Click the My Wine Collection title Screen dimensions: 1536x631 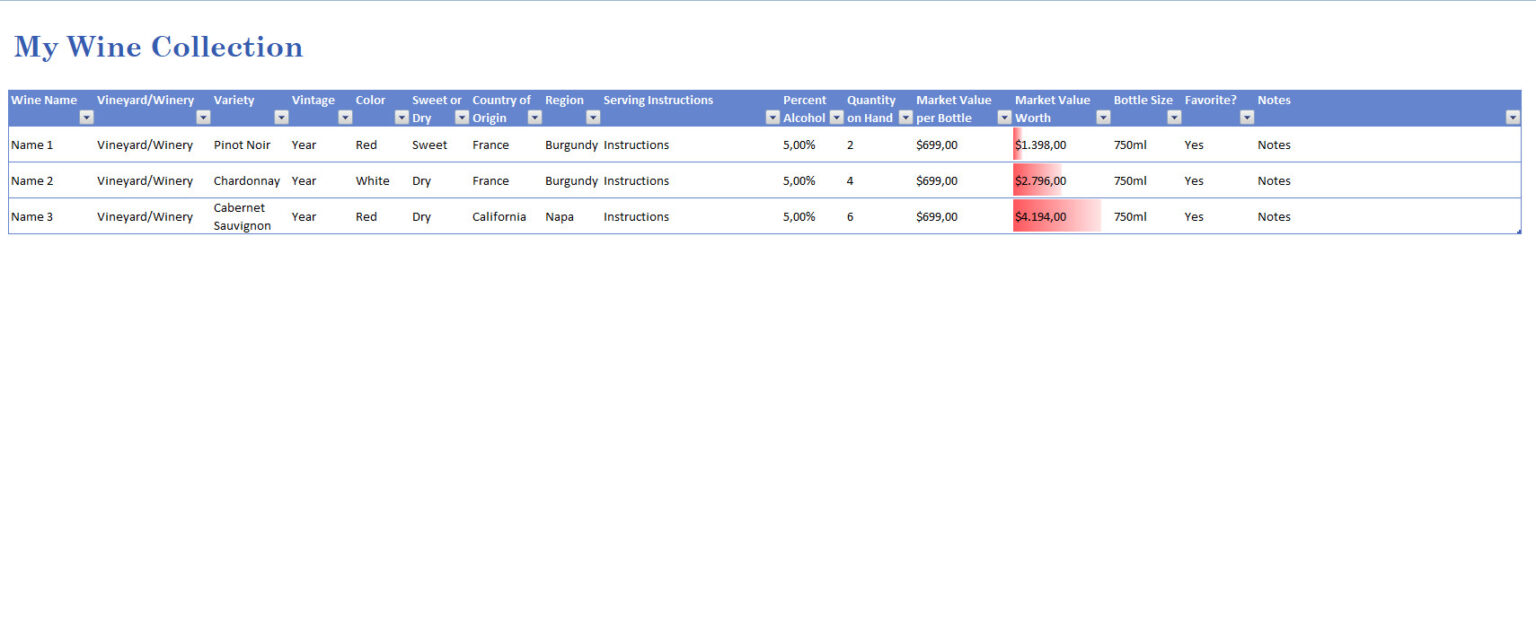point(157,46)
